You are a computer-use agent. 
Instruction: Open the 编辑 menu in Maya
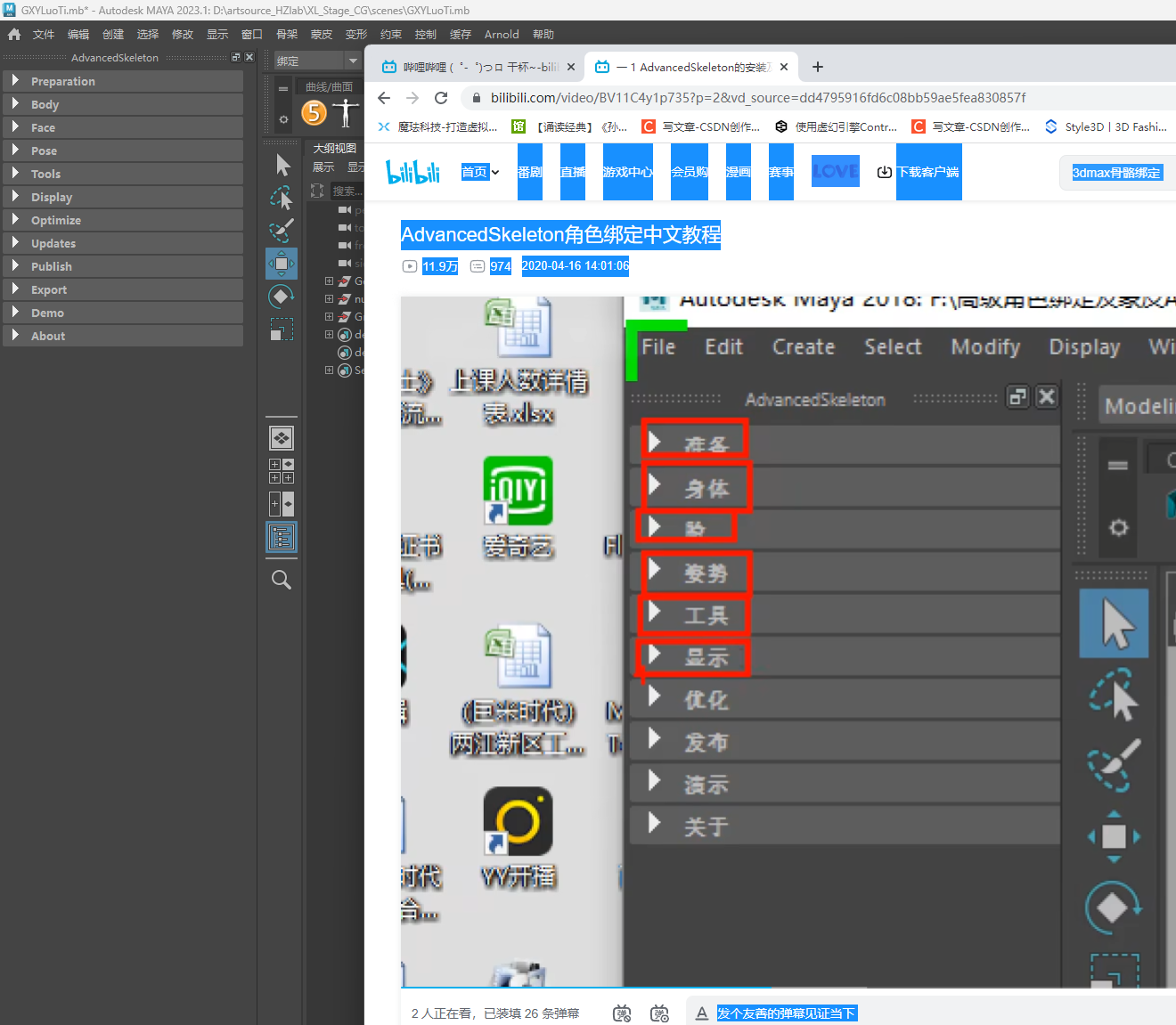(x=78, y=34)
